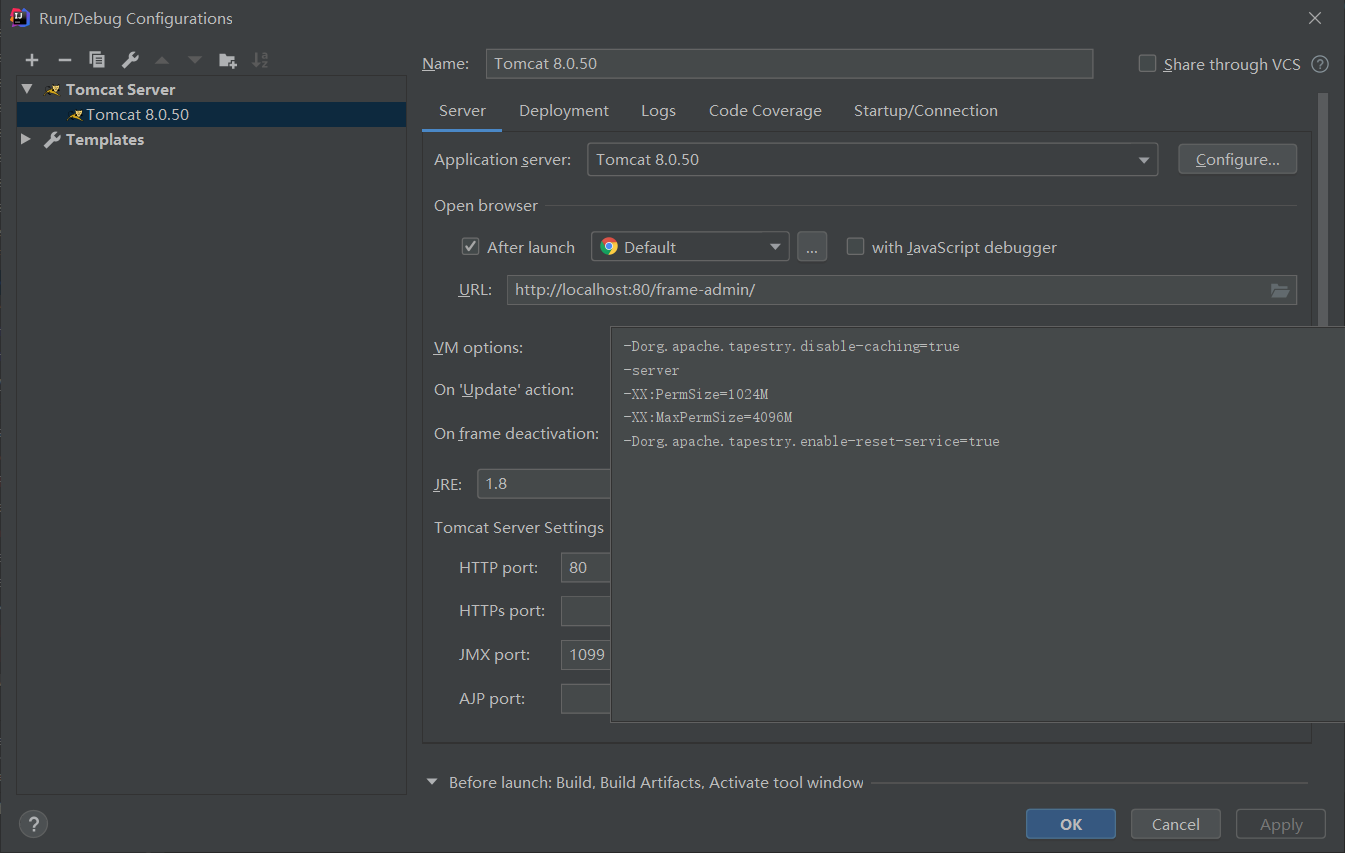Add new configuration with plus icon
The width and height of the screenshot is (1345, 853).
click(32, 60)
